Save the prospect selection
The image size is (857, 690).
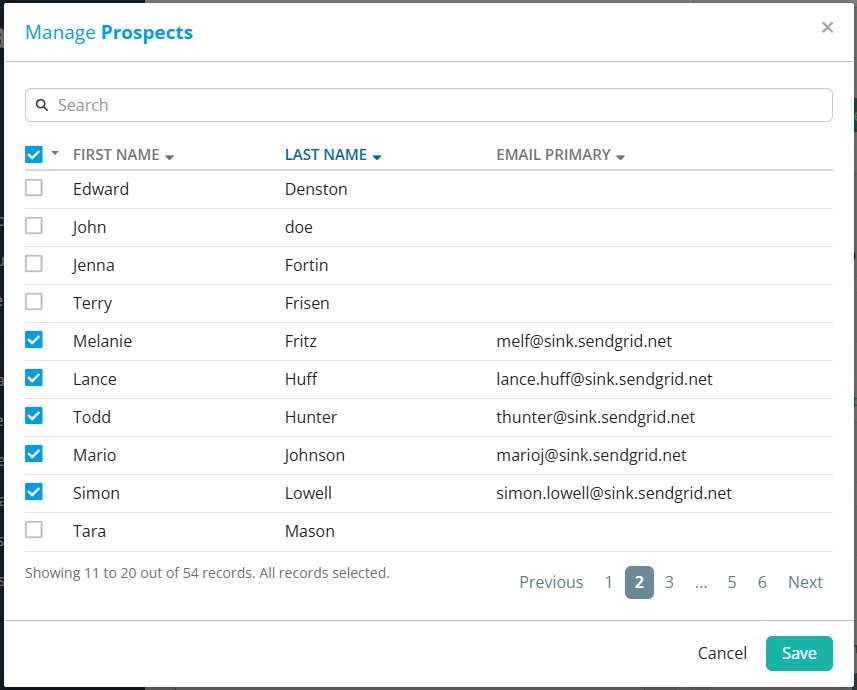799,653
